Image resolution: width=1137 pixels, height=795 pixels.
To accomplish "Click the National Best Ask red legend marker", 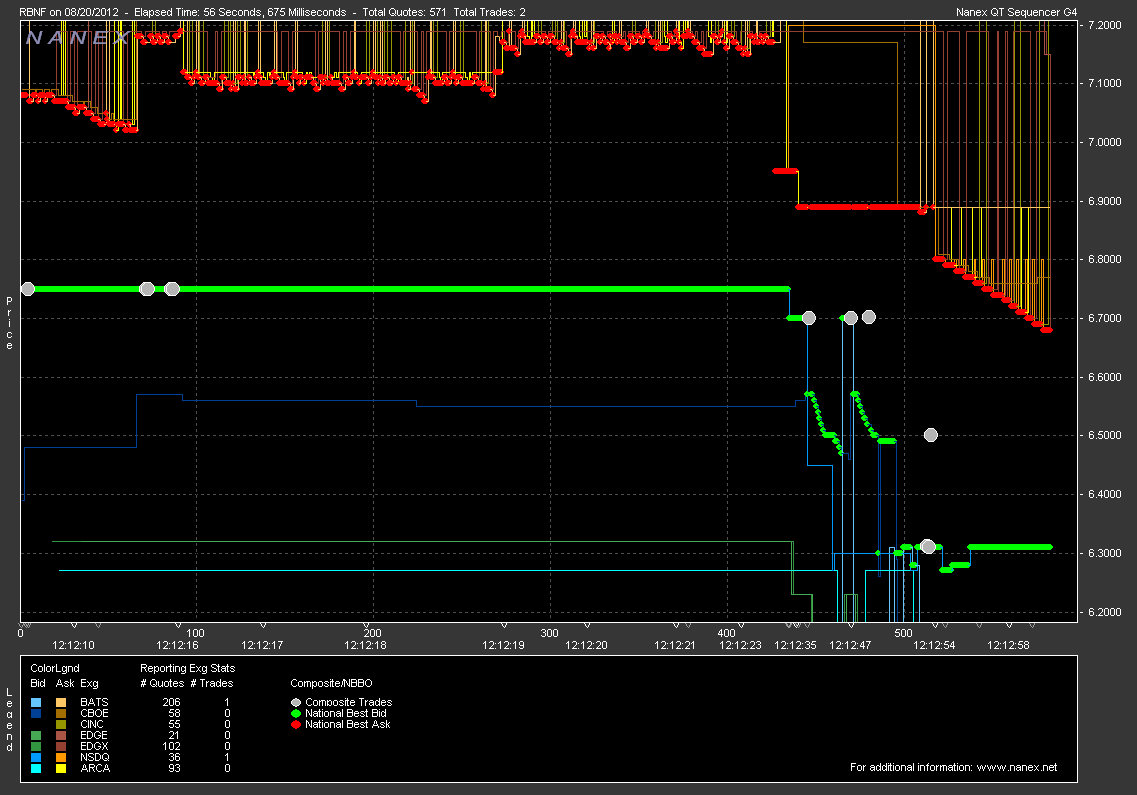I will [x=296, y=724].
